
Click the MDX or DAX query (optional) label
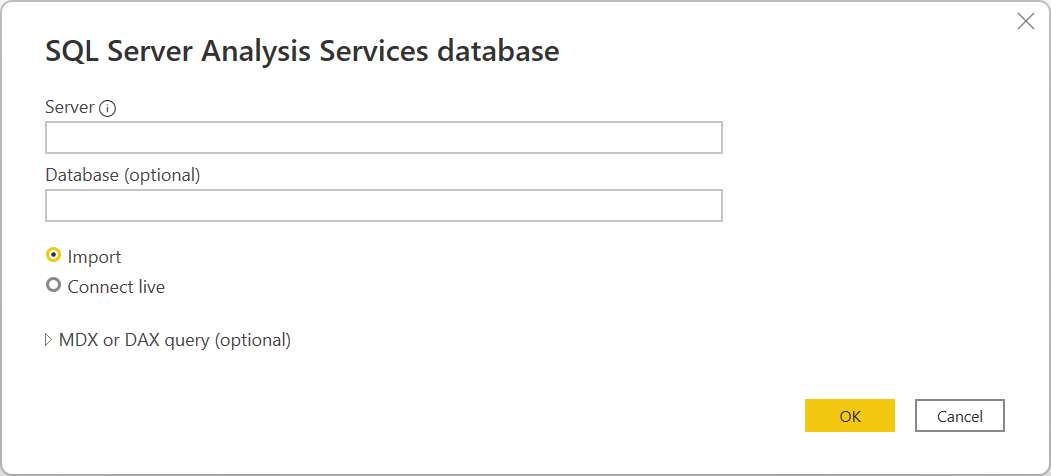pyautogui.click(x=175, y=340)
